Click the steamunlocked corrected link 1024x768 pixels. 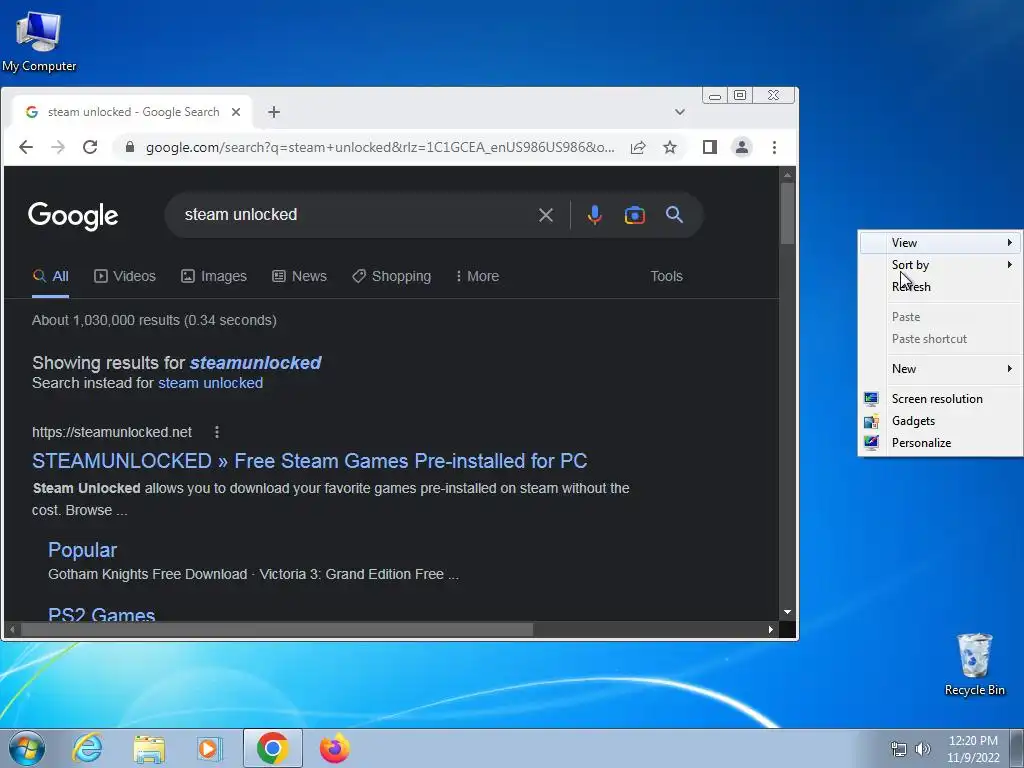click(x=255, y=362)
